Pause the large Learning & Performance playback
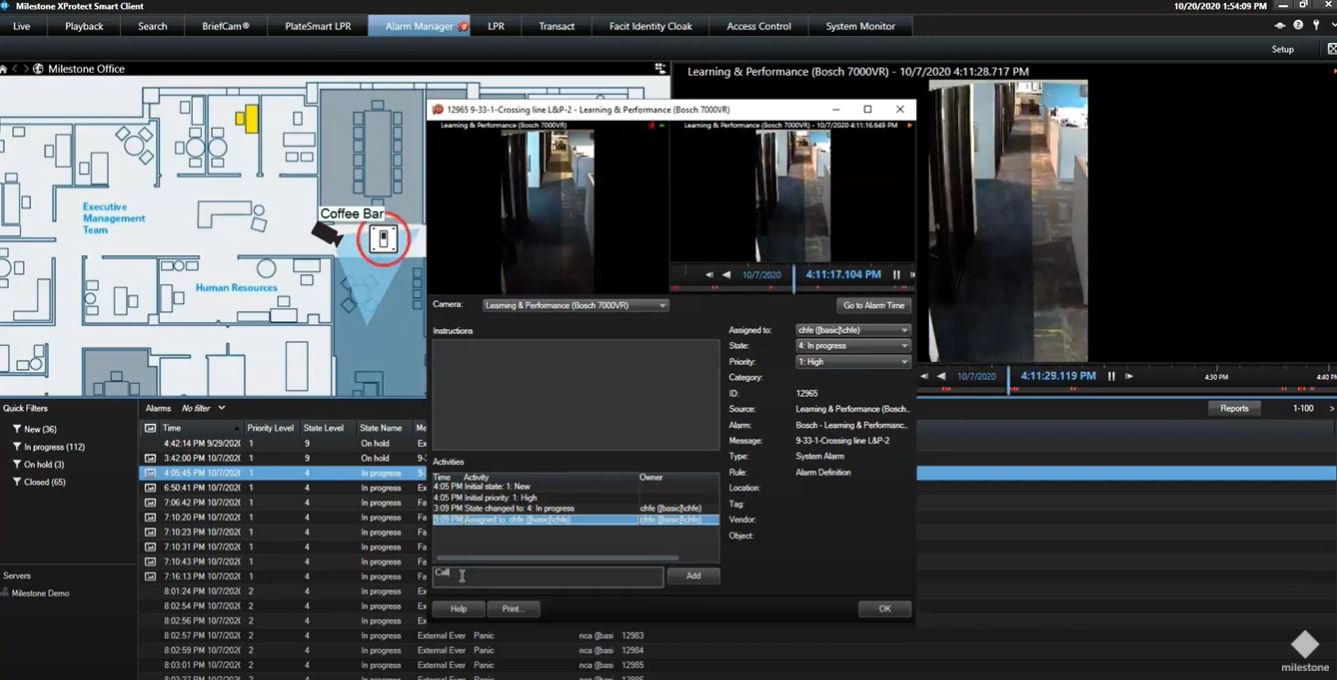 click(1111, 376)
